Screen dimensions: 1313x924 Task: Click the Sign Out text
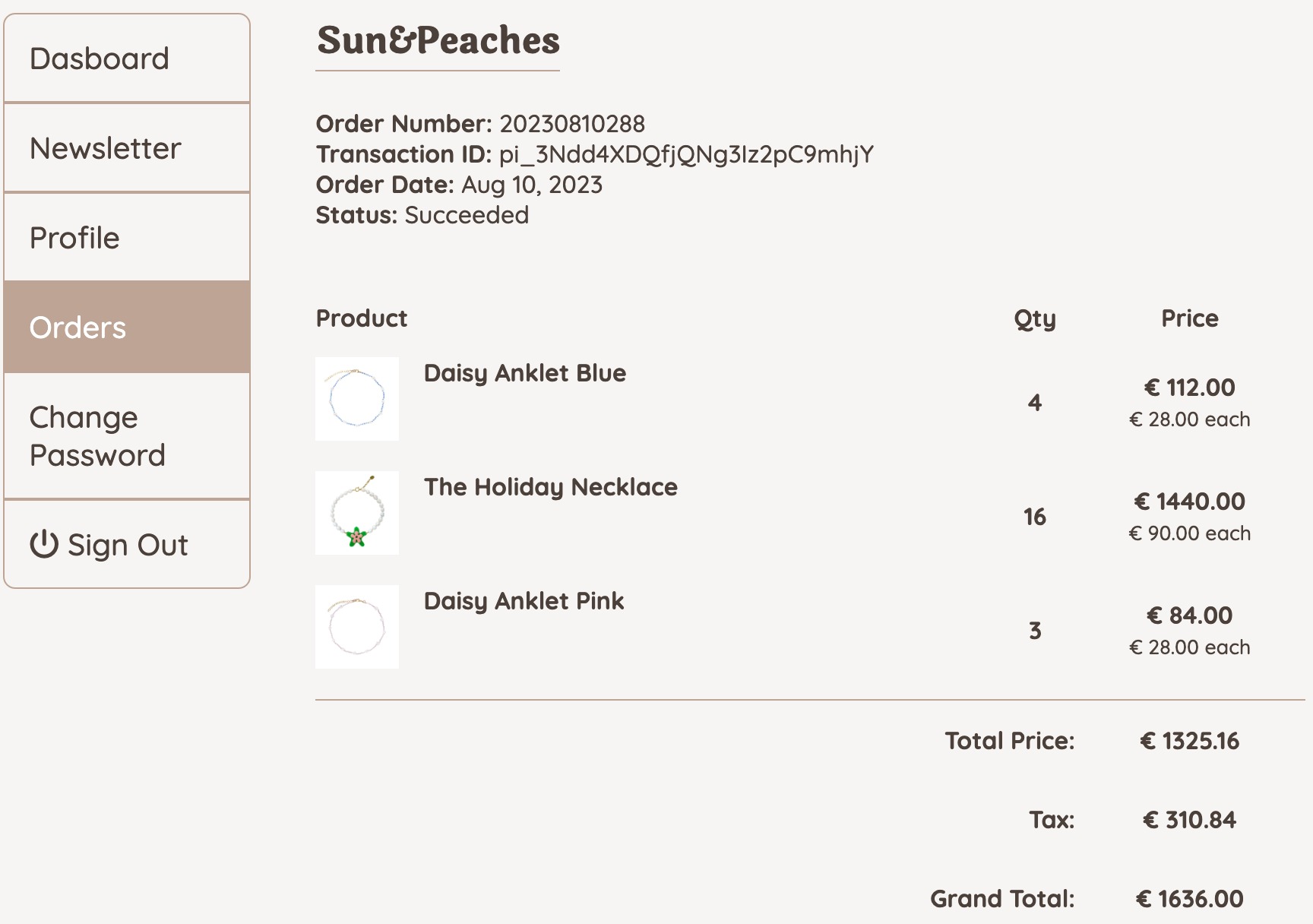point(128,545)
